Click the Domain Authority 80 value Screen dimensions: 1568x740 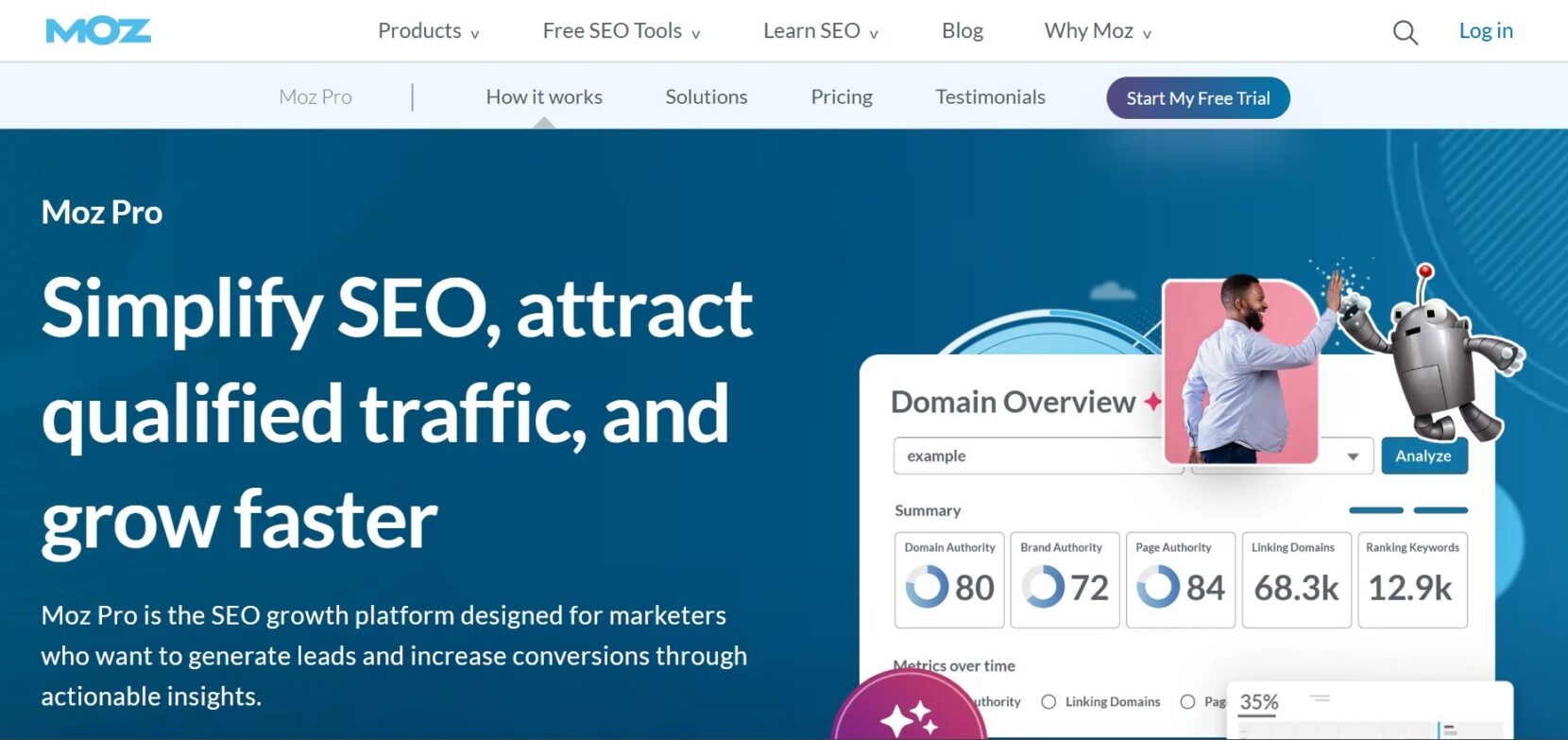[x=975, y=588]
